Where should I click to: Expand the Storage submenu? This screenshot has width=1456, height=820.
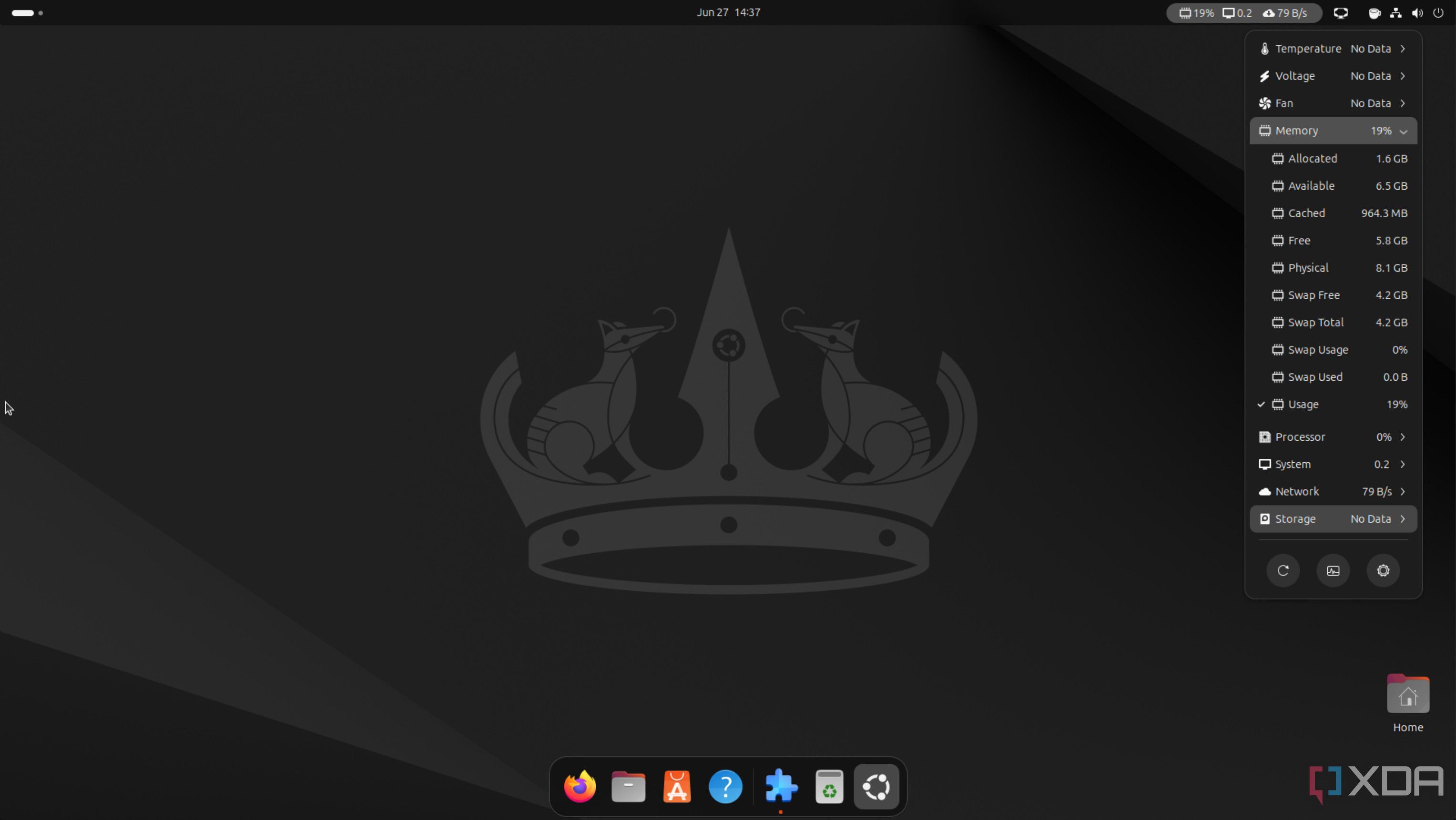[x=1334, y=519]
